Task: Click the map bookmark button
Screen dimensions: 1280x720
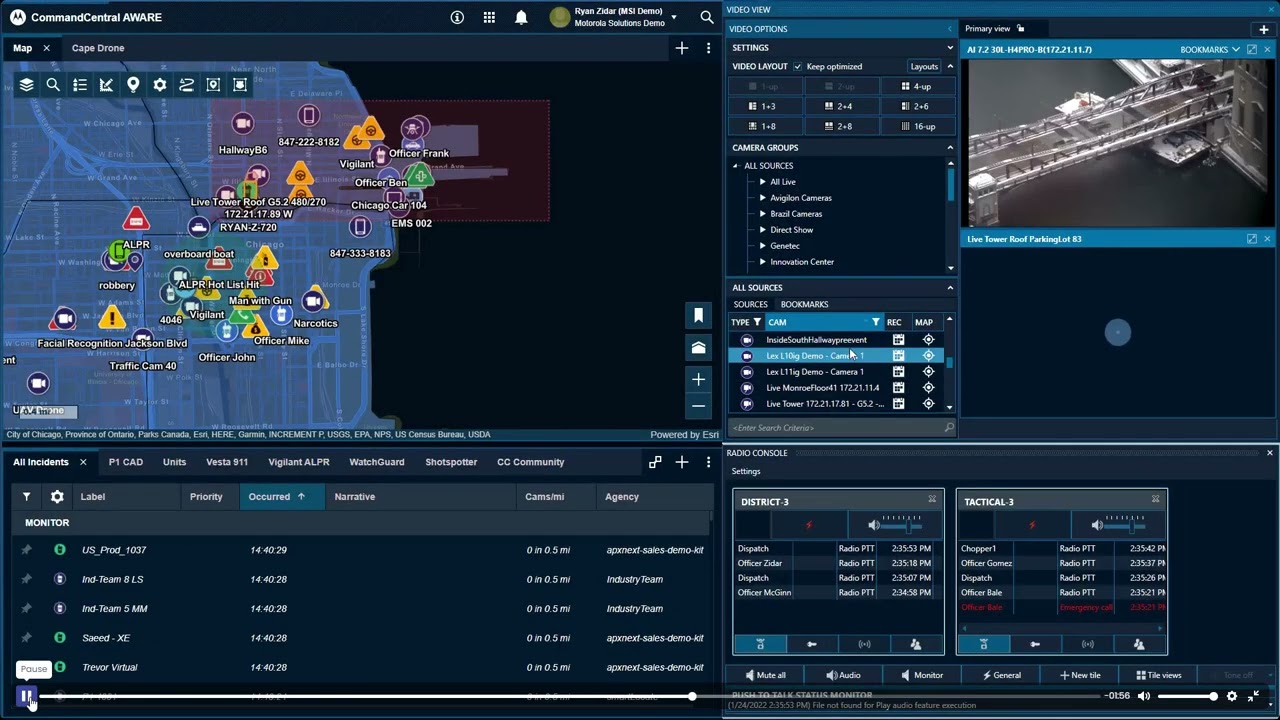Action: (x=698, y=316)
